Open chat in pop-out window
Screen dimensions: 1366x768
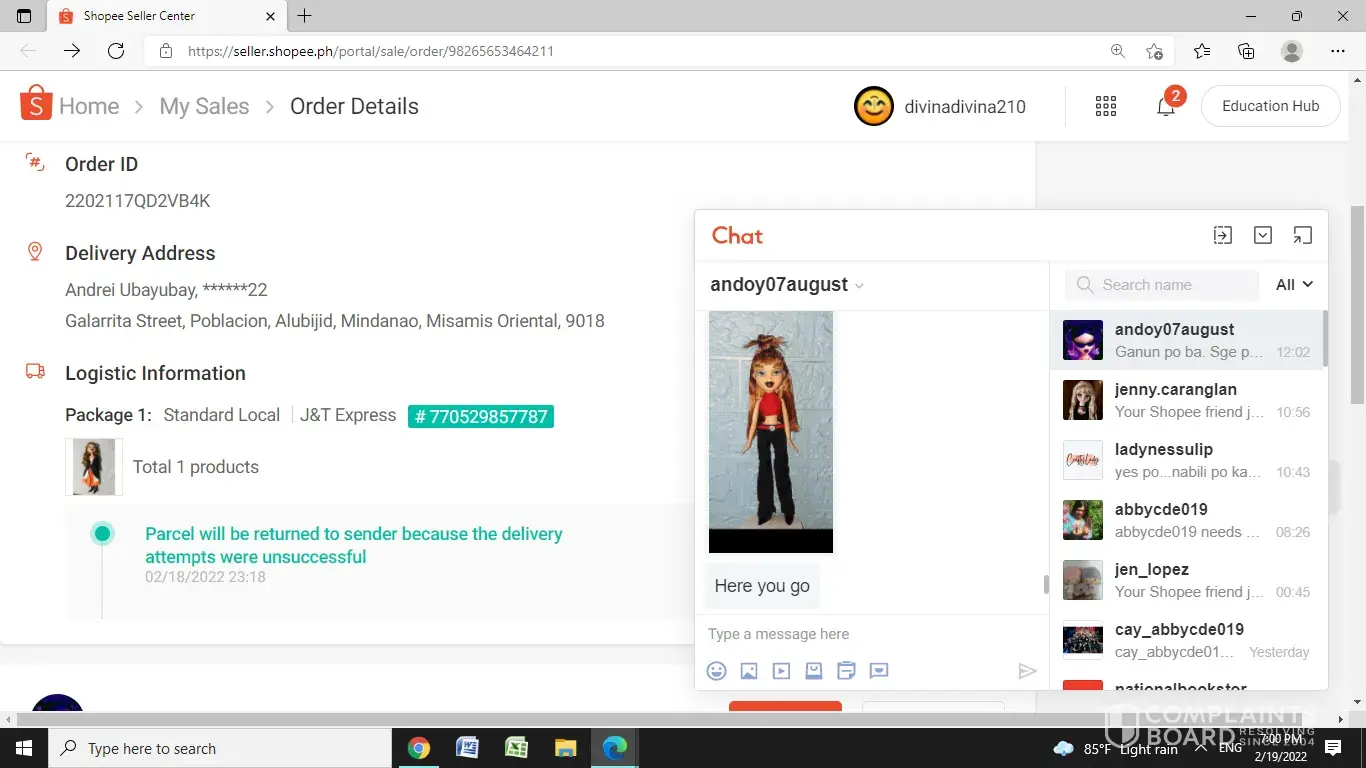1302,235
